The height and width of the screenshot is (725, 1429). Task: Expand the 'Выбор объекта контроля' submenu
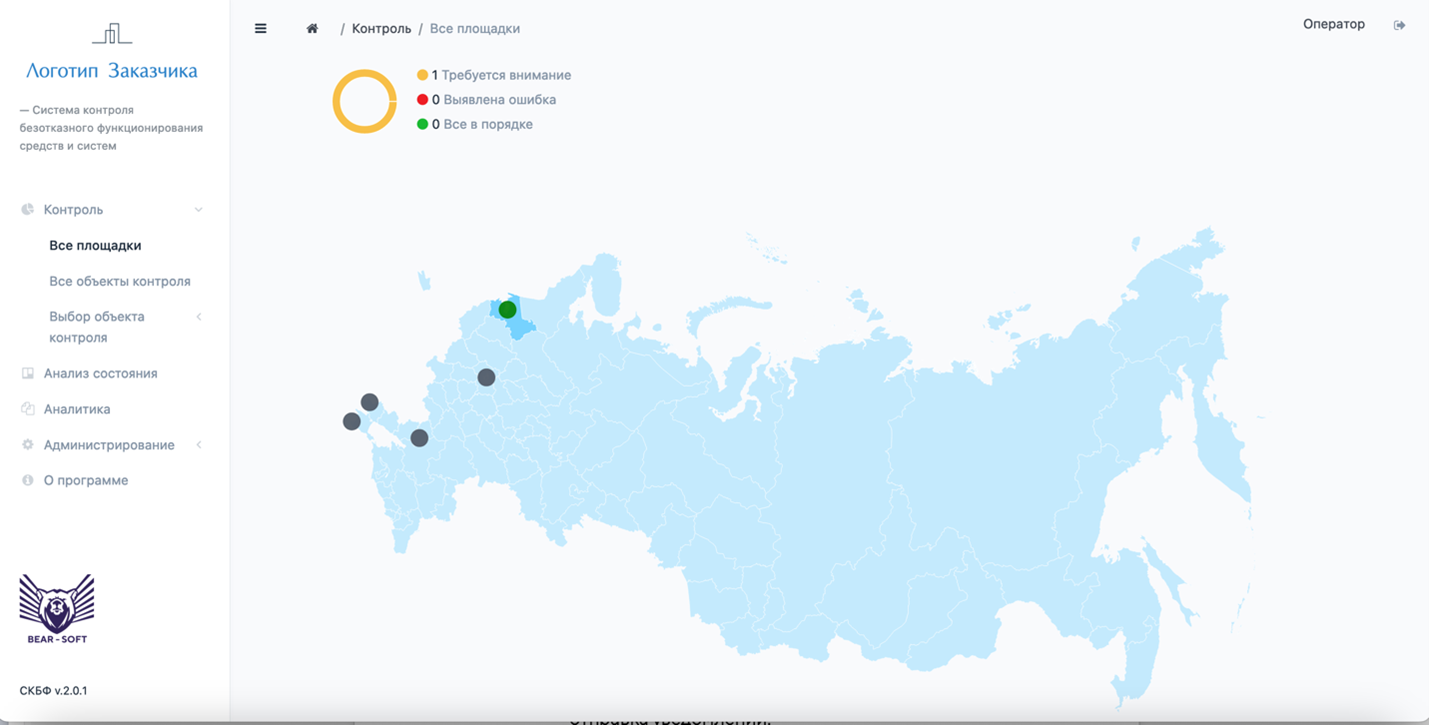198,316
